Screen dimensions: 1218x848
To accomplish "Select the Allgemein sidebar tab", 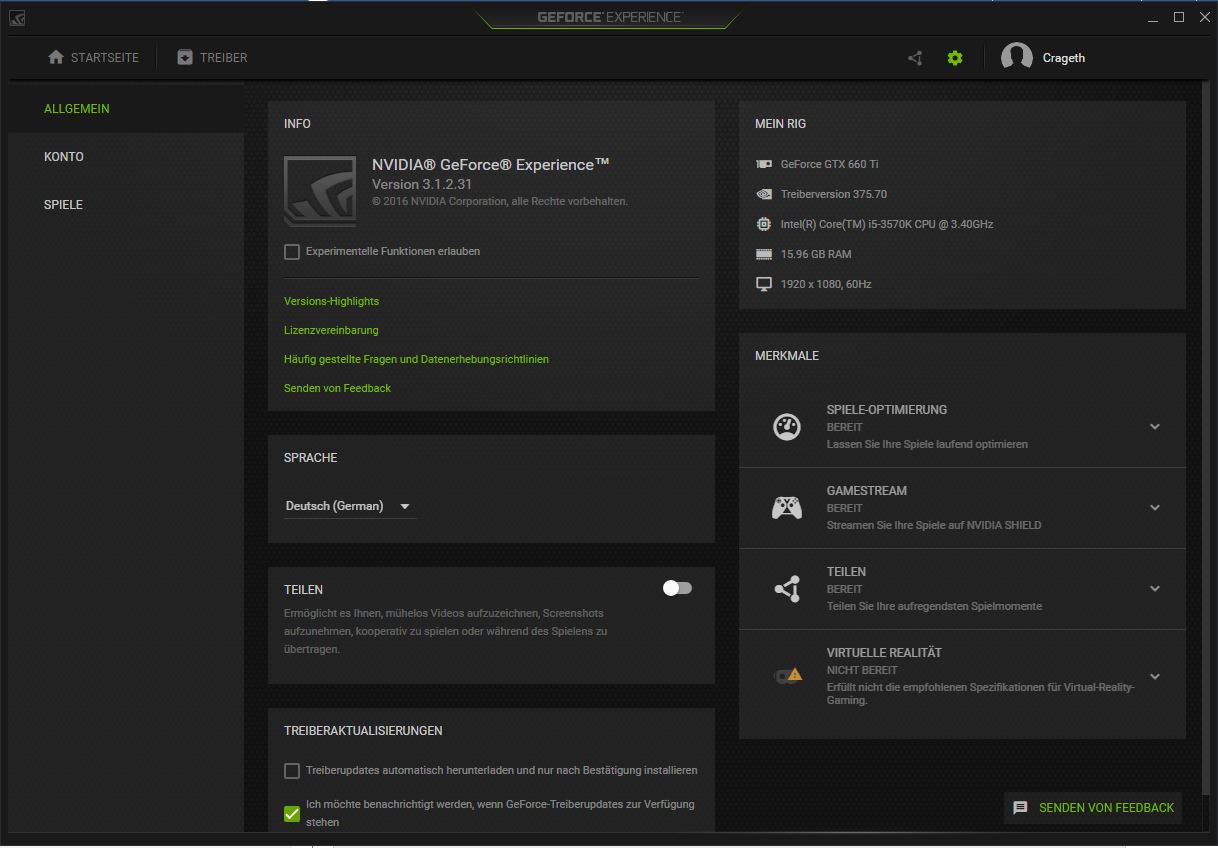I will pyautogui.click(x=126, y=108).
